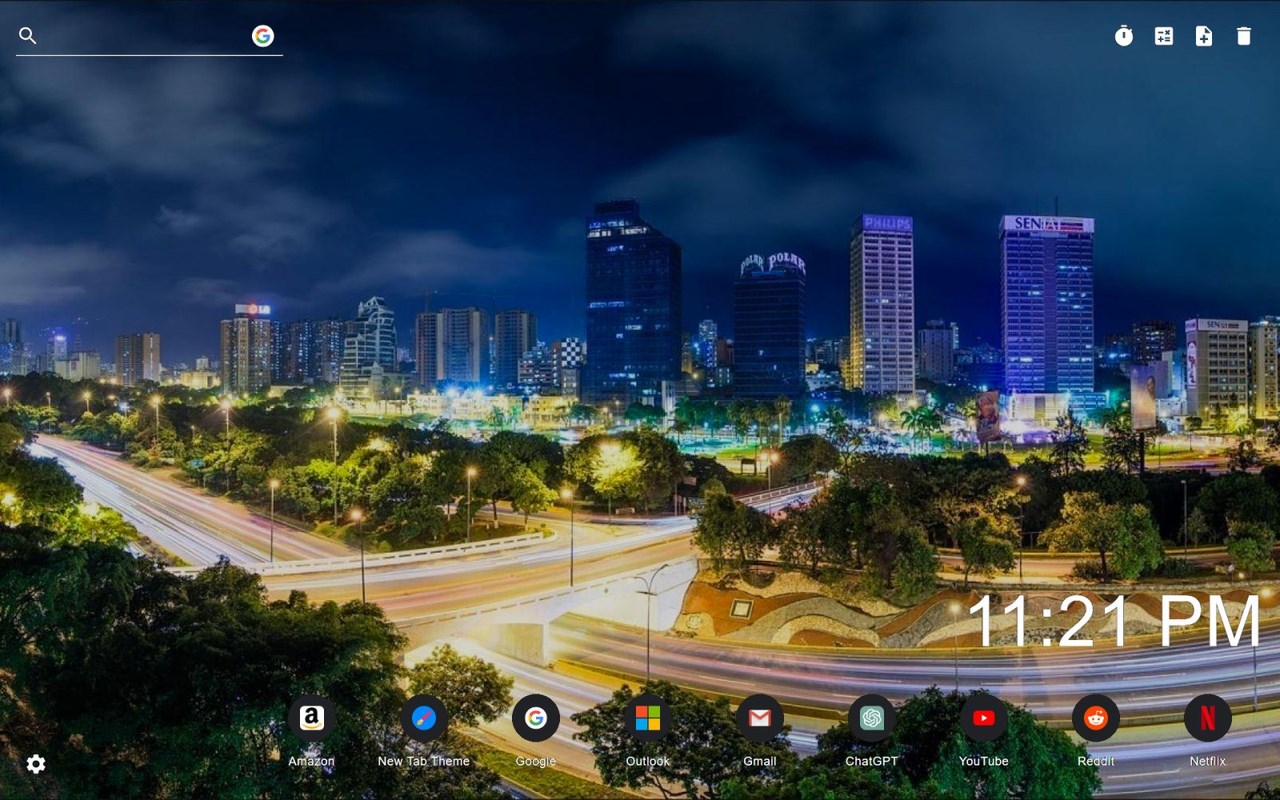Image resolution: width=1280 pixels, height=800 pixels.
Task: Open the Netflix shortcut
Action: tap(1208, 718)
